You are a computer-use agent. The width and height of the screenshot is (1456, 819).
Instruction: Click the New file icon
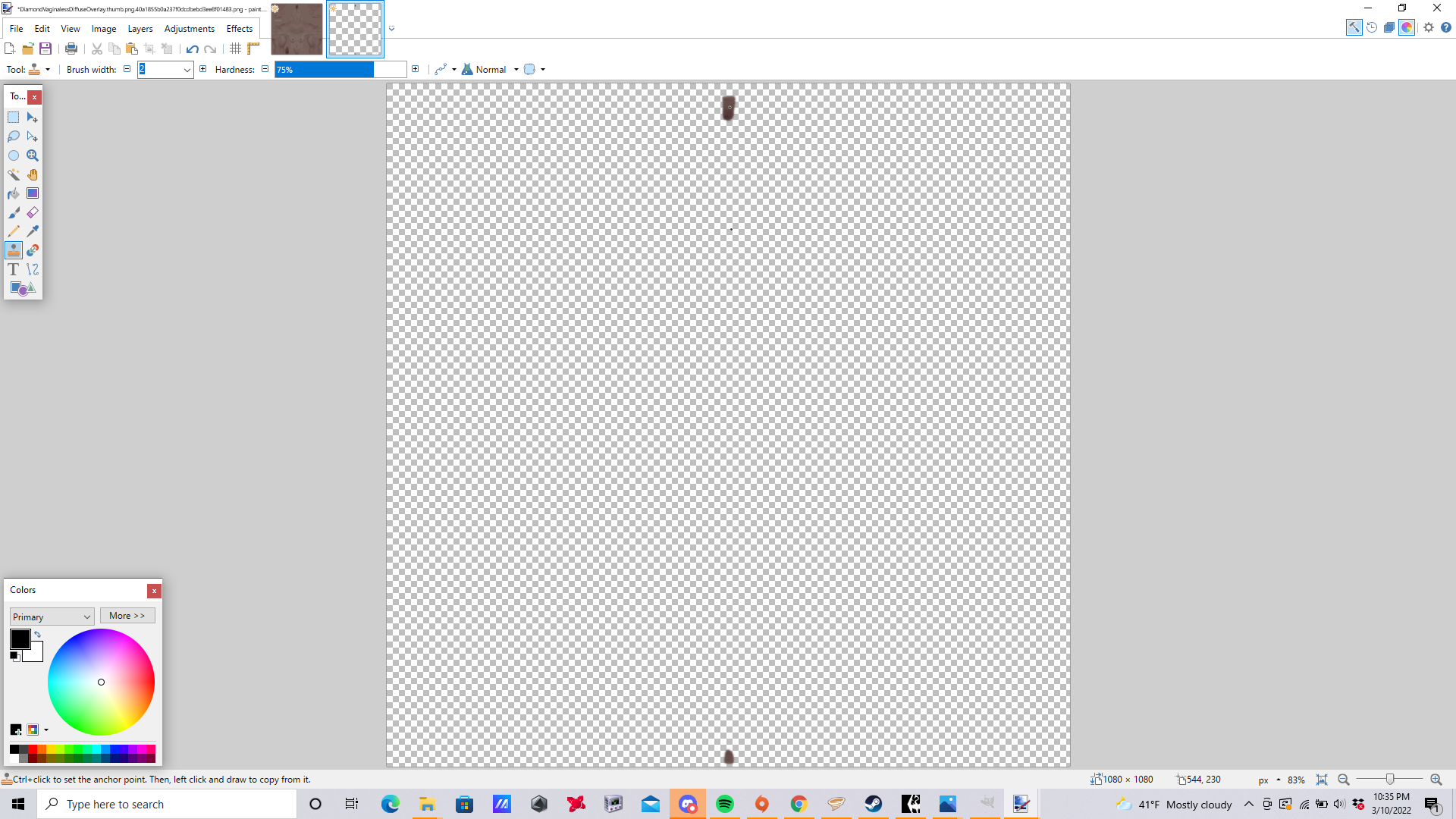(10, 49)
